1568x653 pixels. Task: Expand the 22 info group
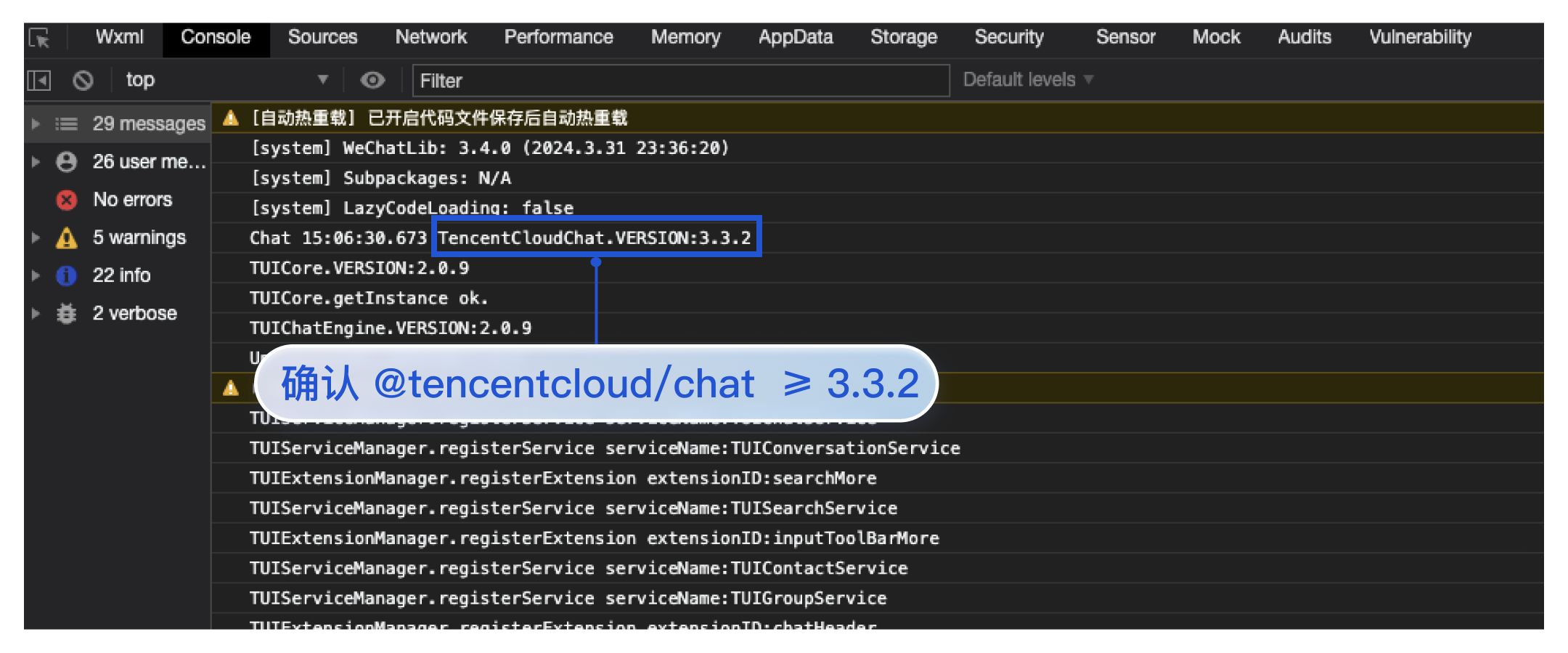[x=36, y=275]
